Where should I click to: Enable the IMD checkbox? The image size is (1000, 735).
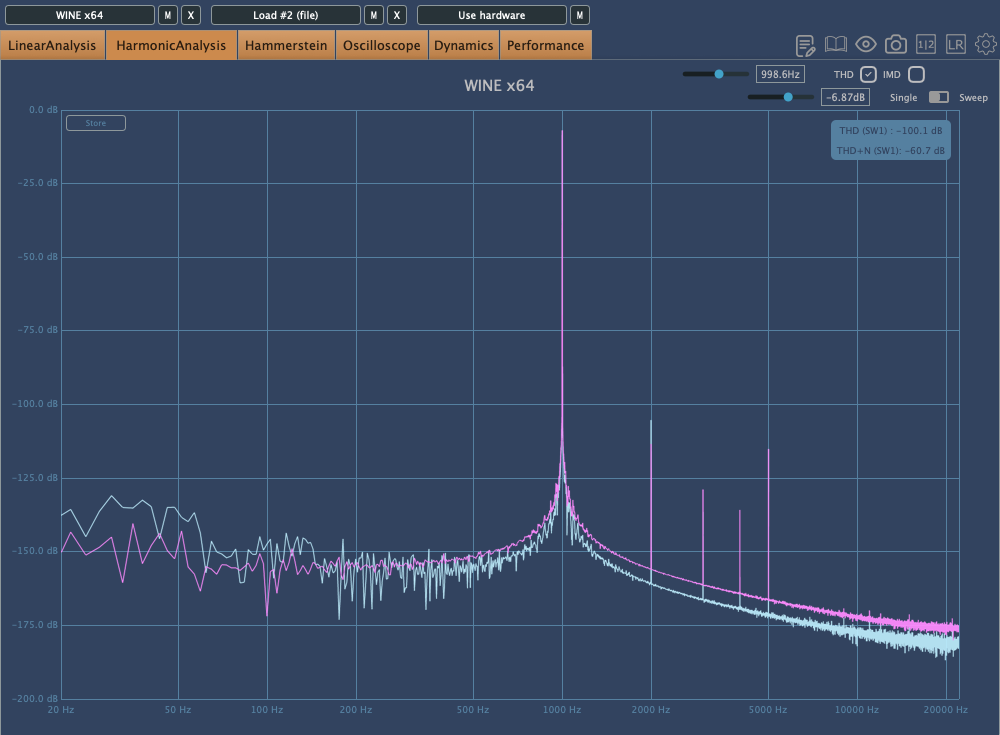916,75
